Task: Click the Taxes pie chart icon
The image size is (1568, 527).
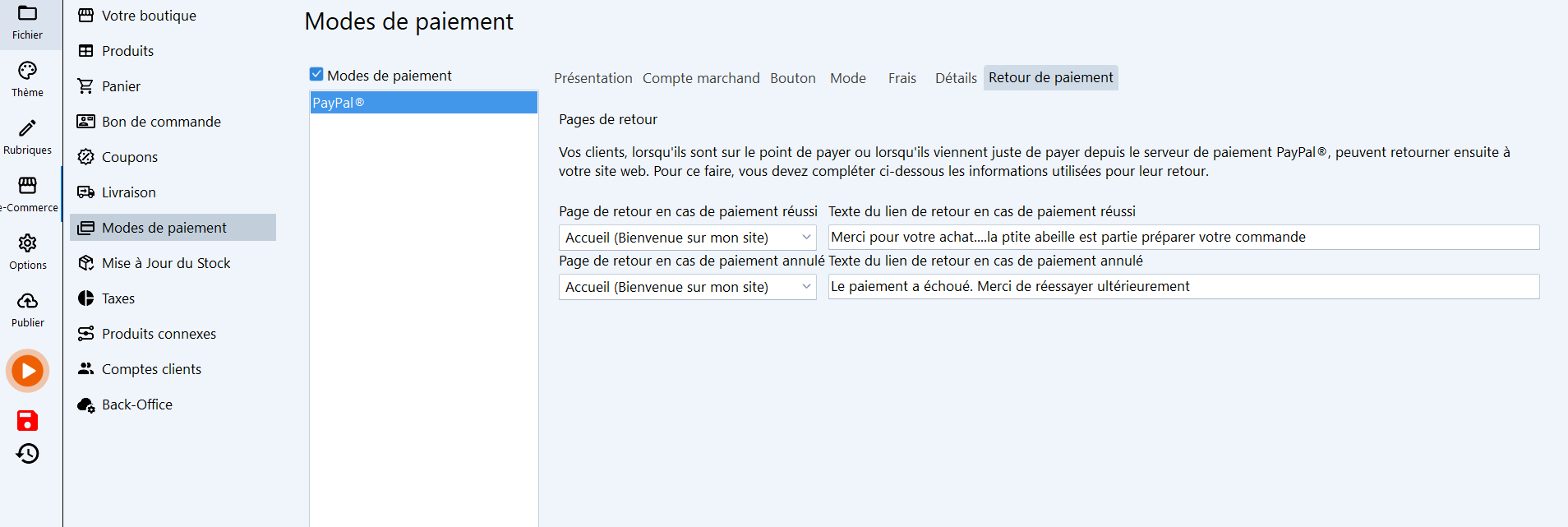Action: tap(85, 298)
